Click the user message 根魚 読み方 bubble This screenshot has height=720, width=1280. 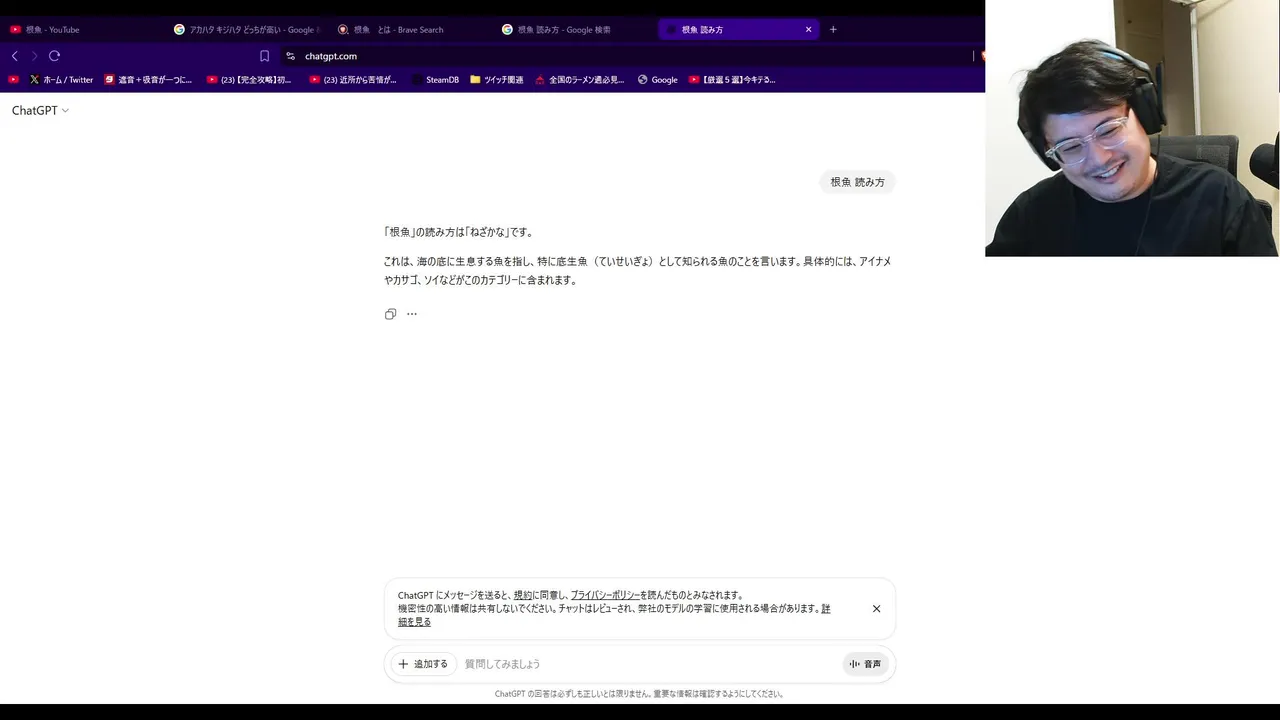(x=857, y=182)
